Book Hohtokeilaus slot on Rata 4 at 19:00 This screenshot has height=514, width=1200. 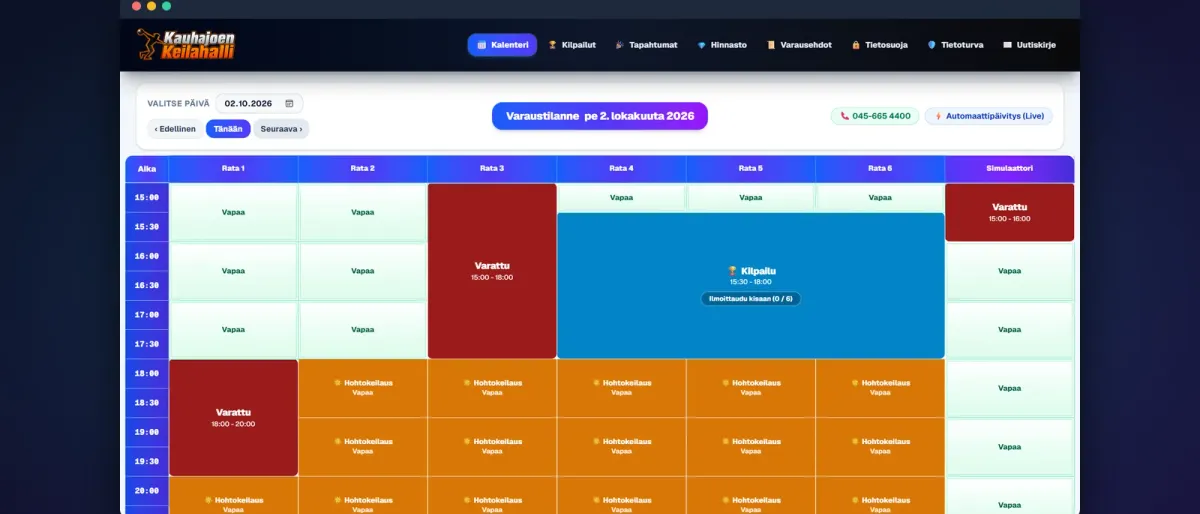pos(621,446)
